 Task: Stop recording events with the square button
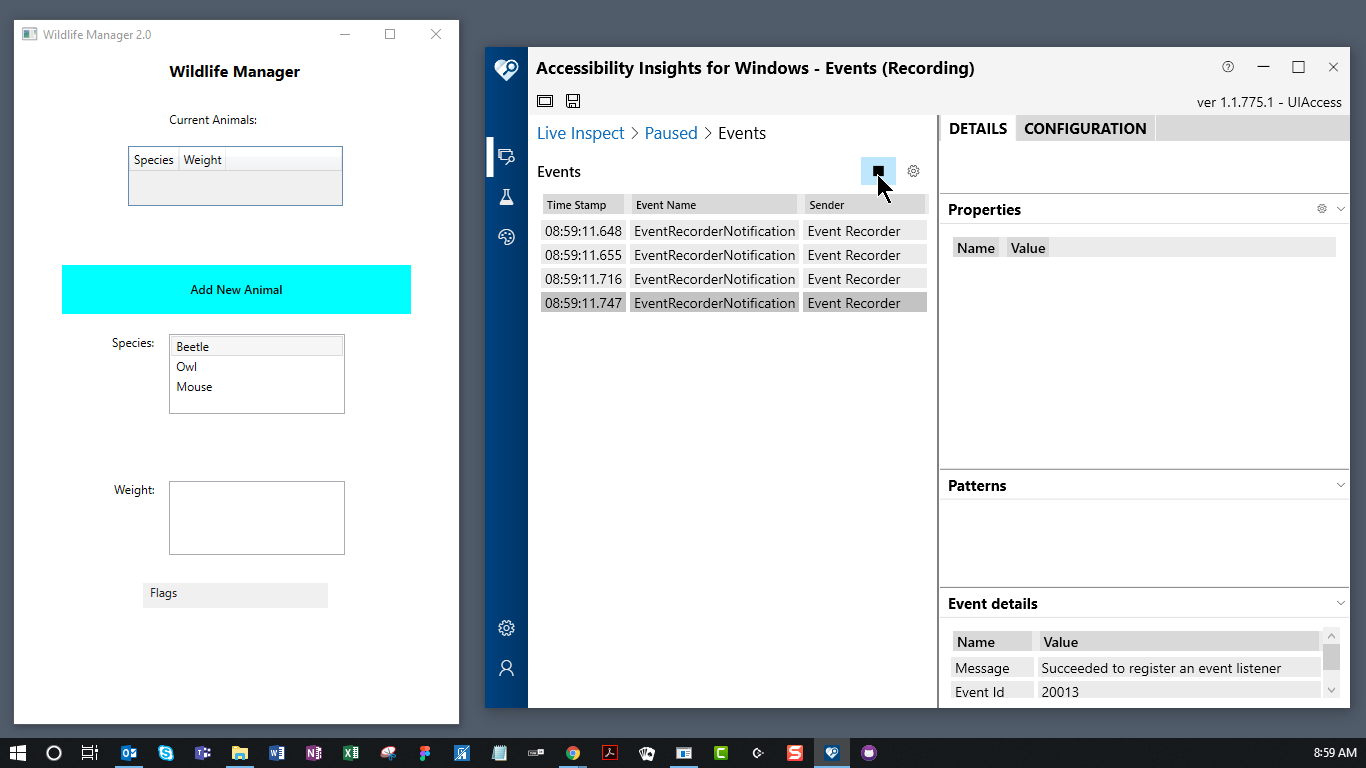(x=878, y=171)
